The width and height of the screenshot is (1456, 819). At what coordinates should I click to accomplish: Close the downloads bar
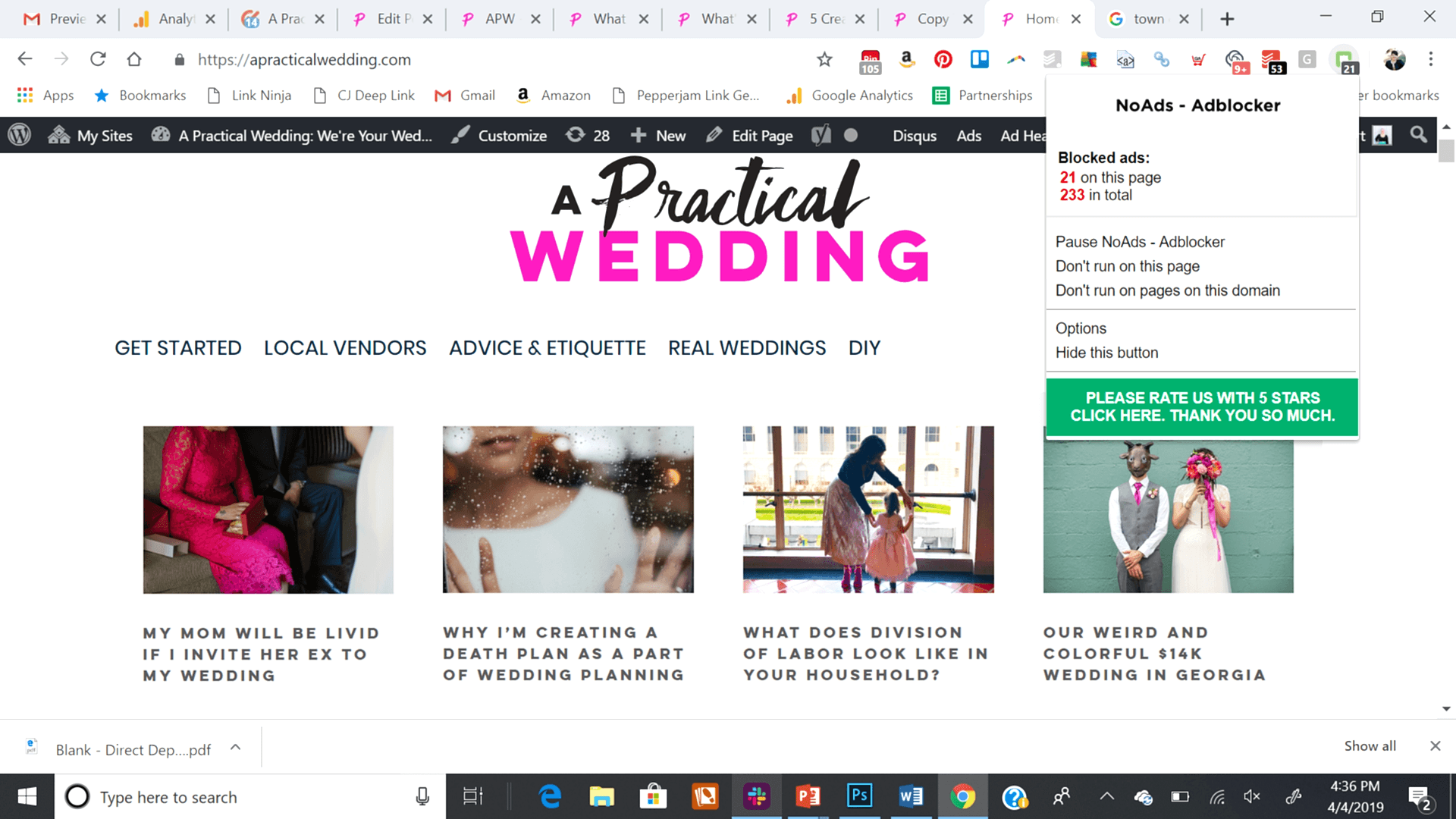1435,746
